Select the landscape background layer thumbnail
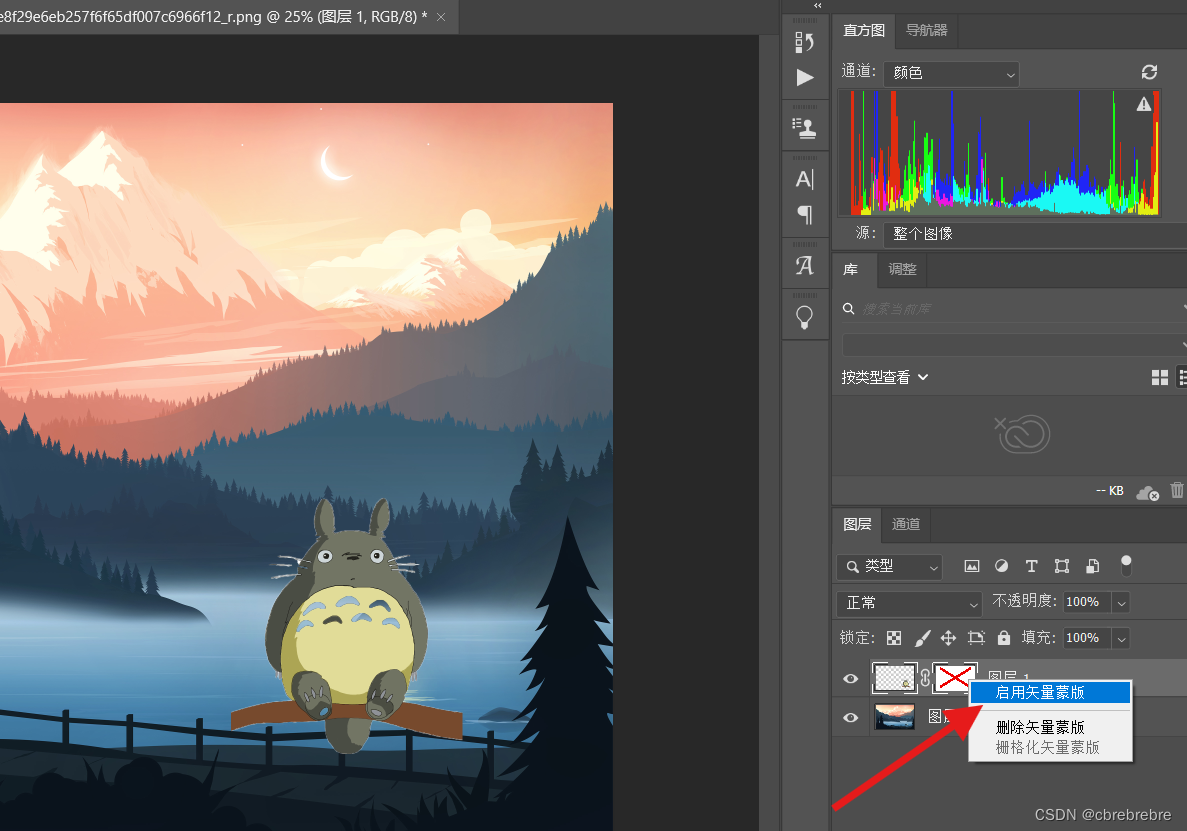The image size is (1187, 831). (x=894, y=717)
